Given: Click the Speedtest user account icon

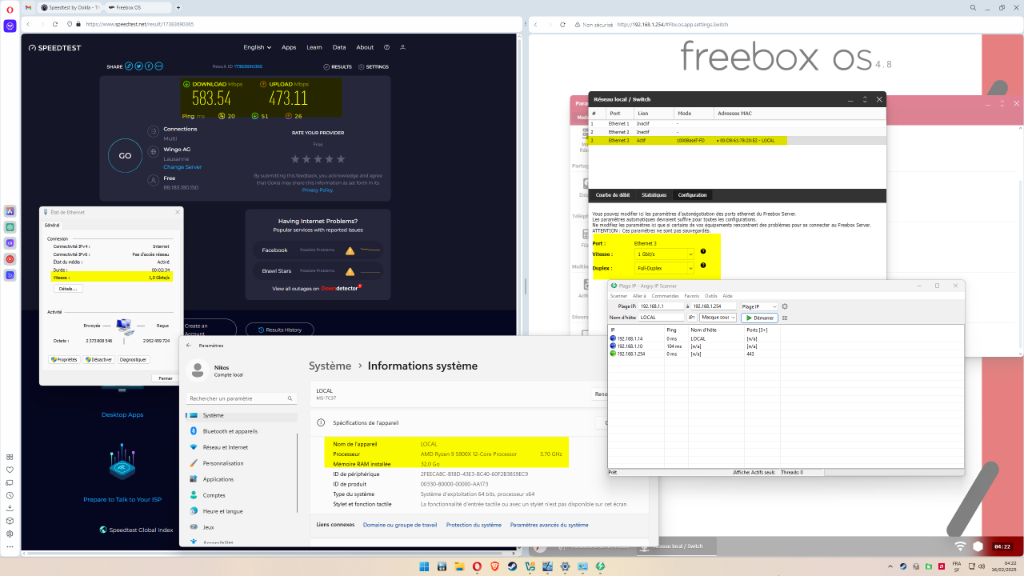Looking at the screenshot, I should [403, 47].
